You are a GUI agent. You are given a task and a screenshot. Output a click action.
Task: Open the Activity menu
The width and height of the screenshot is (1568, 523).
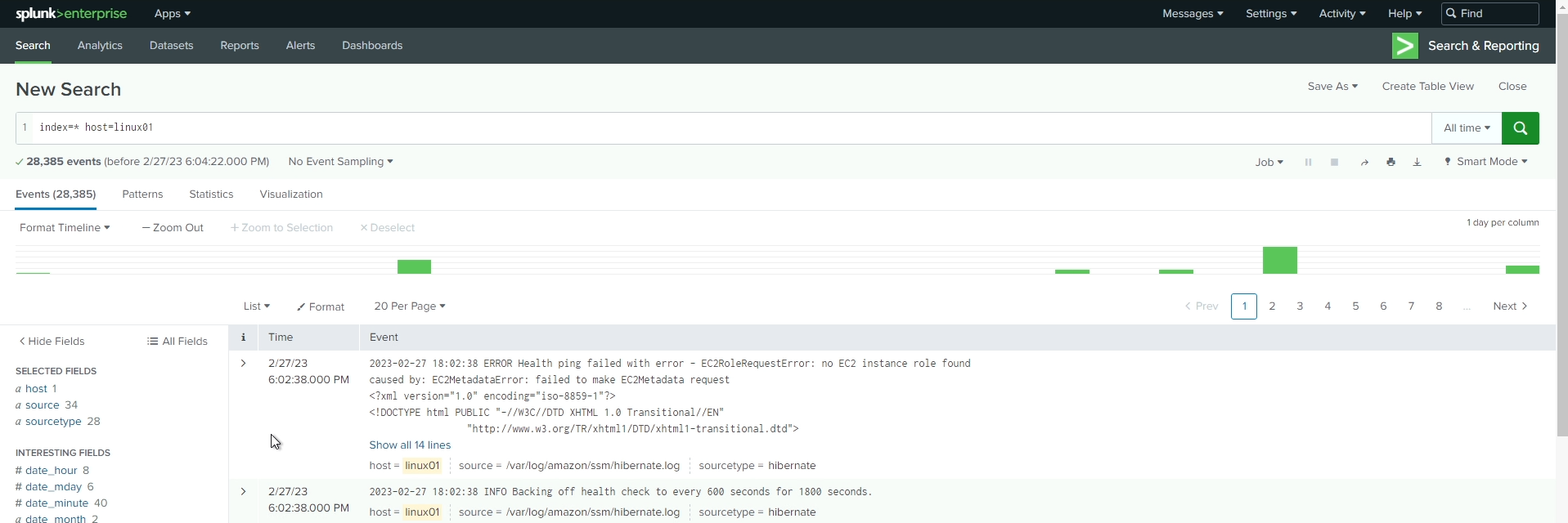pyautogui.click(x=1341, y=14)
